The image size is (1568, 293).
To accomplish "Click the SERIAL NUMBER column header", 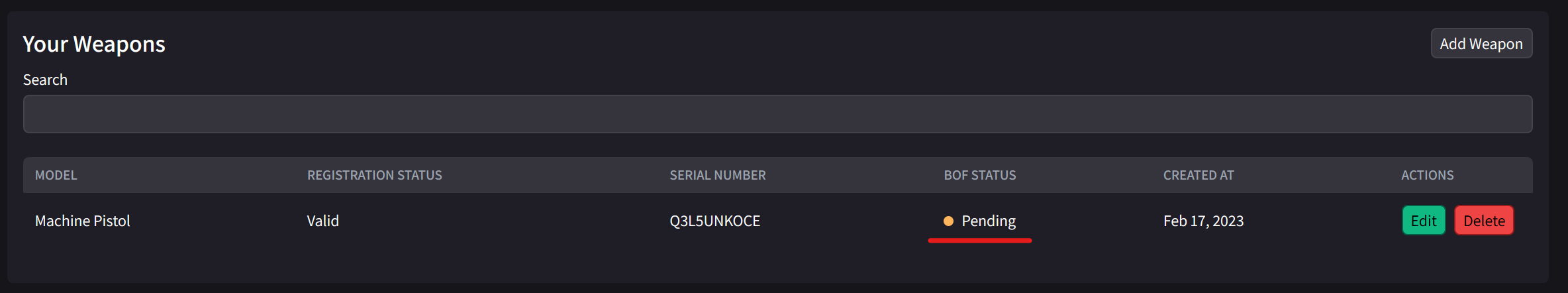I will click(717, 175).
